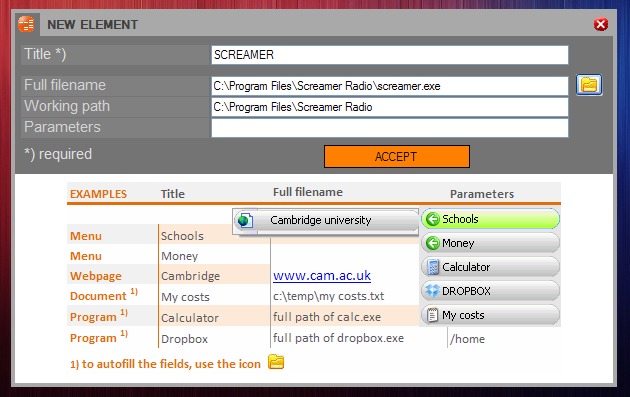
Task: Select the Calculator menu item
Action: click(x=490, y=267)
